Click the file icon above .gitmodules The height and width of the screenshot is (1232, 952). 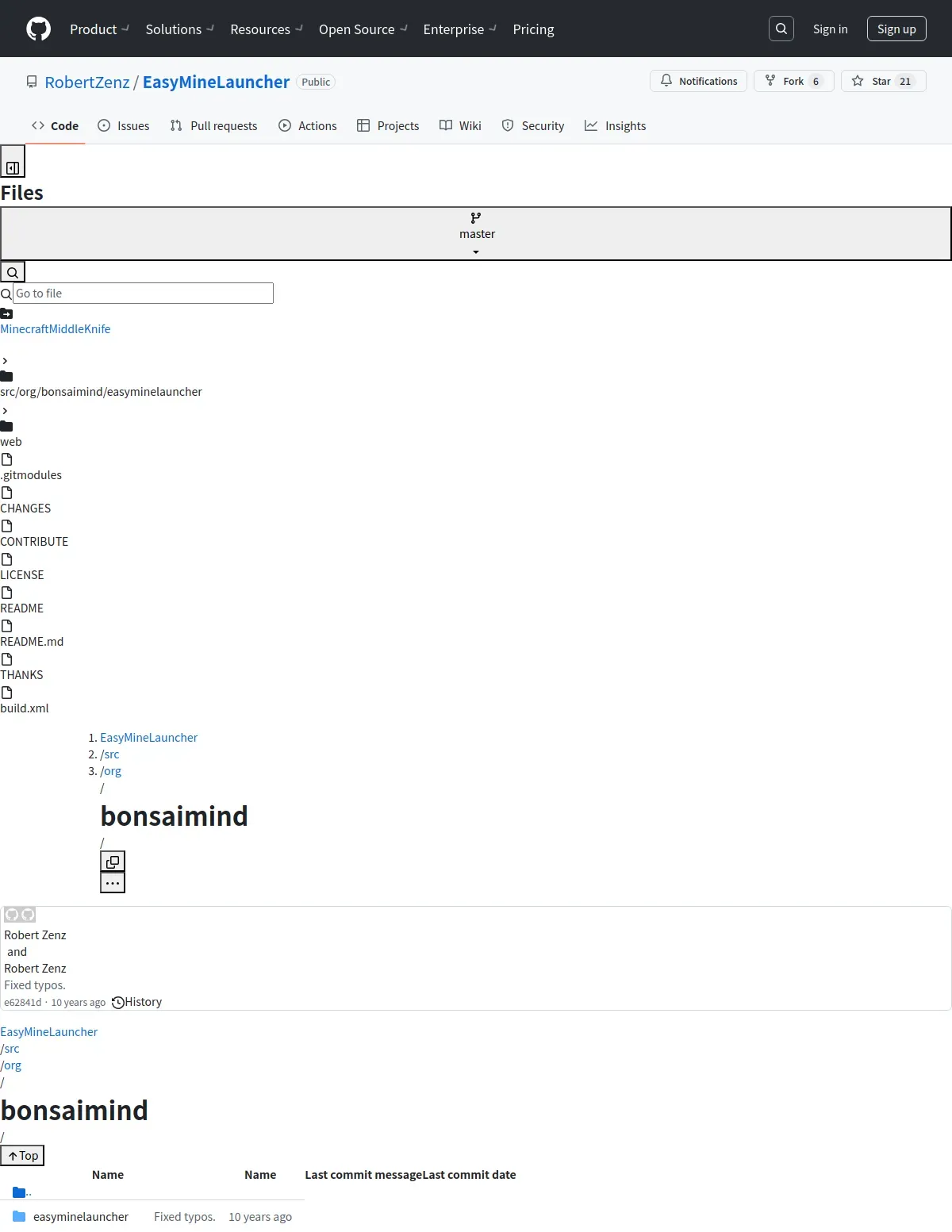(x=6, y=459)
